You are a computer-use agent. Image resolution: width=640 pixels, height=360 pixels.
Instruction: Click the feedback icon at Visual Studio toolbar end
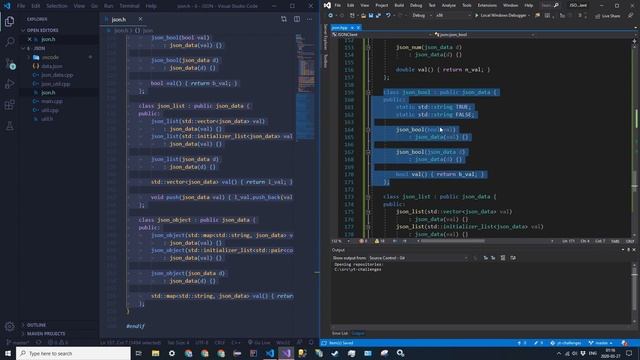point(631,16)
